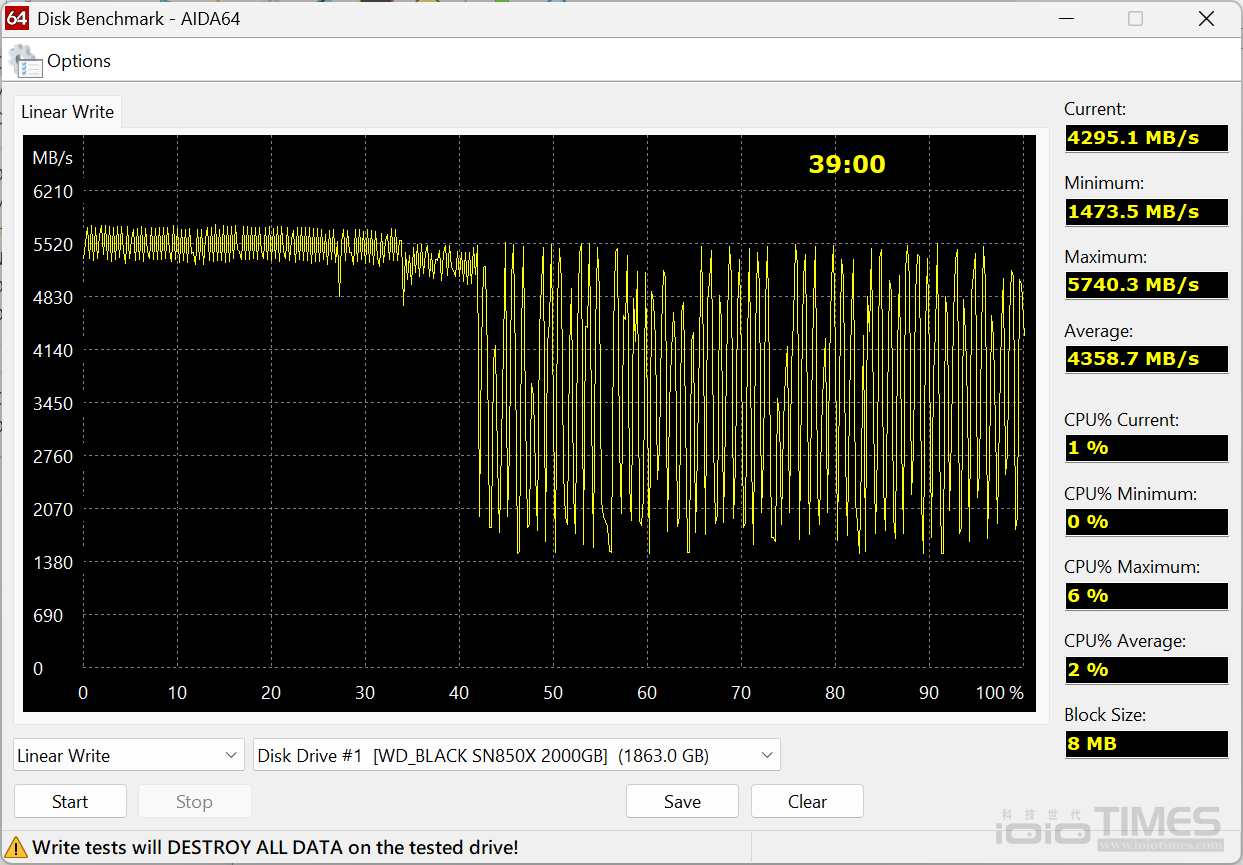The height and width of the screenshot is (865, 1243).
Task: Click the 100 % x-axis label
Action: coord(1000,693)
